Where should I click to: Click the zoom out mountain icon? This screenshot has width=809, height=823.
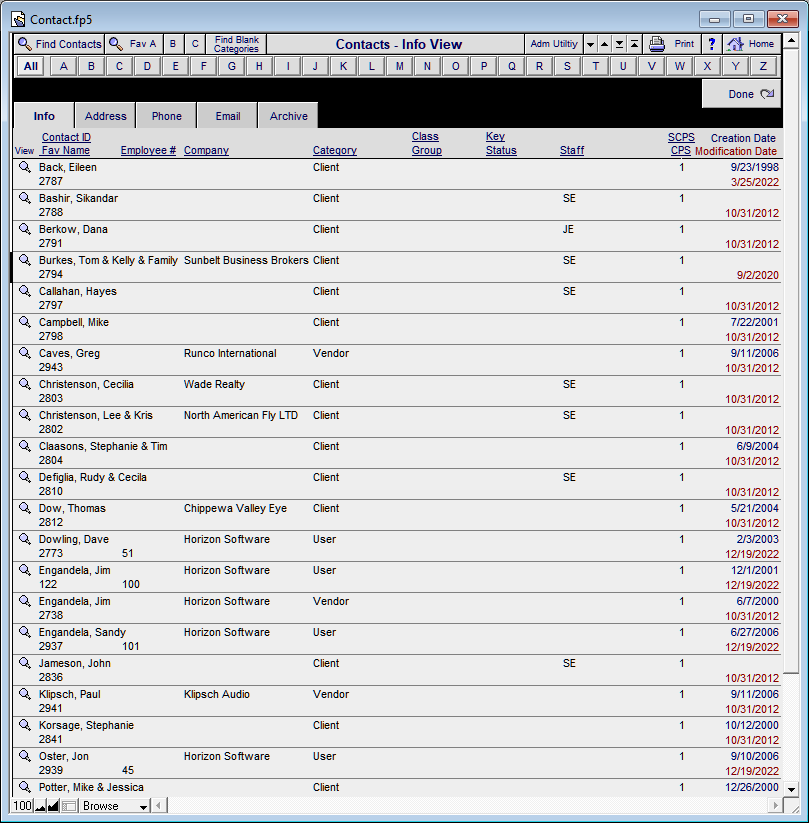40,806
